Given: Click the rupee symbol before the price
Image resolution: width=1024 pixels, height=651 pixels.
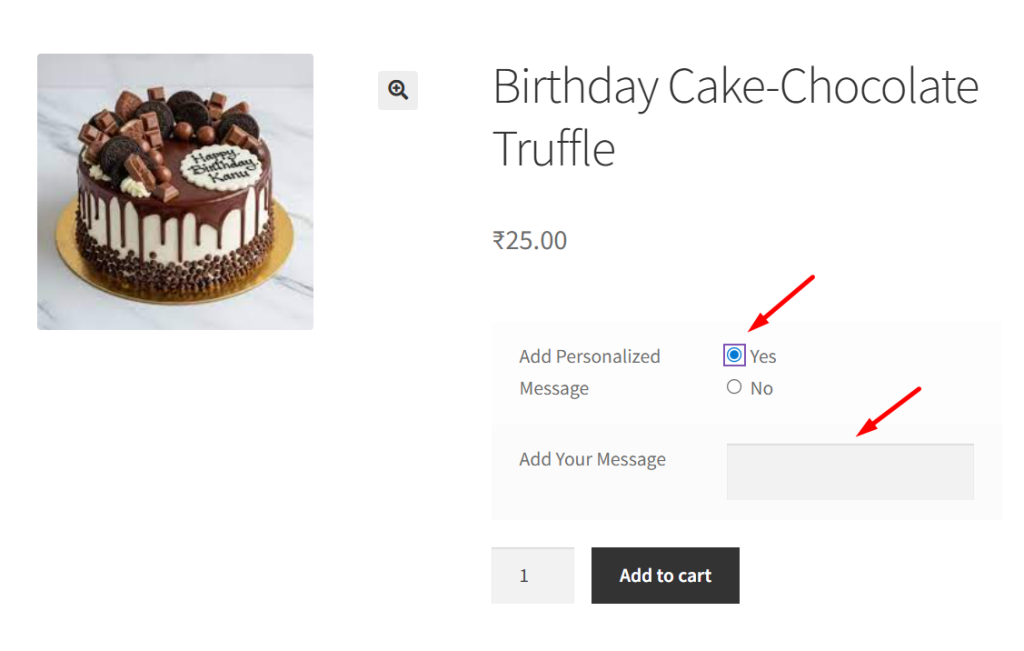Looking at the screenshot, I should 498,240.
